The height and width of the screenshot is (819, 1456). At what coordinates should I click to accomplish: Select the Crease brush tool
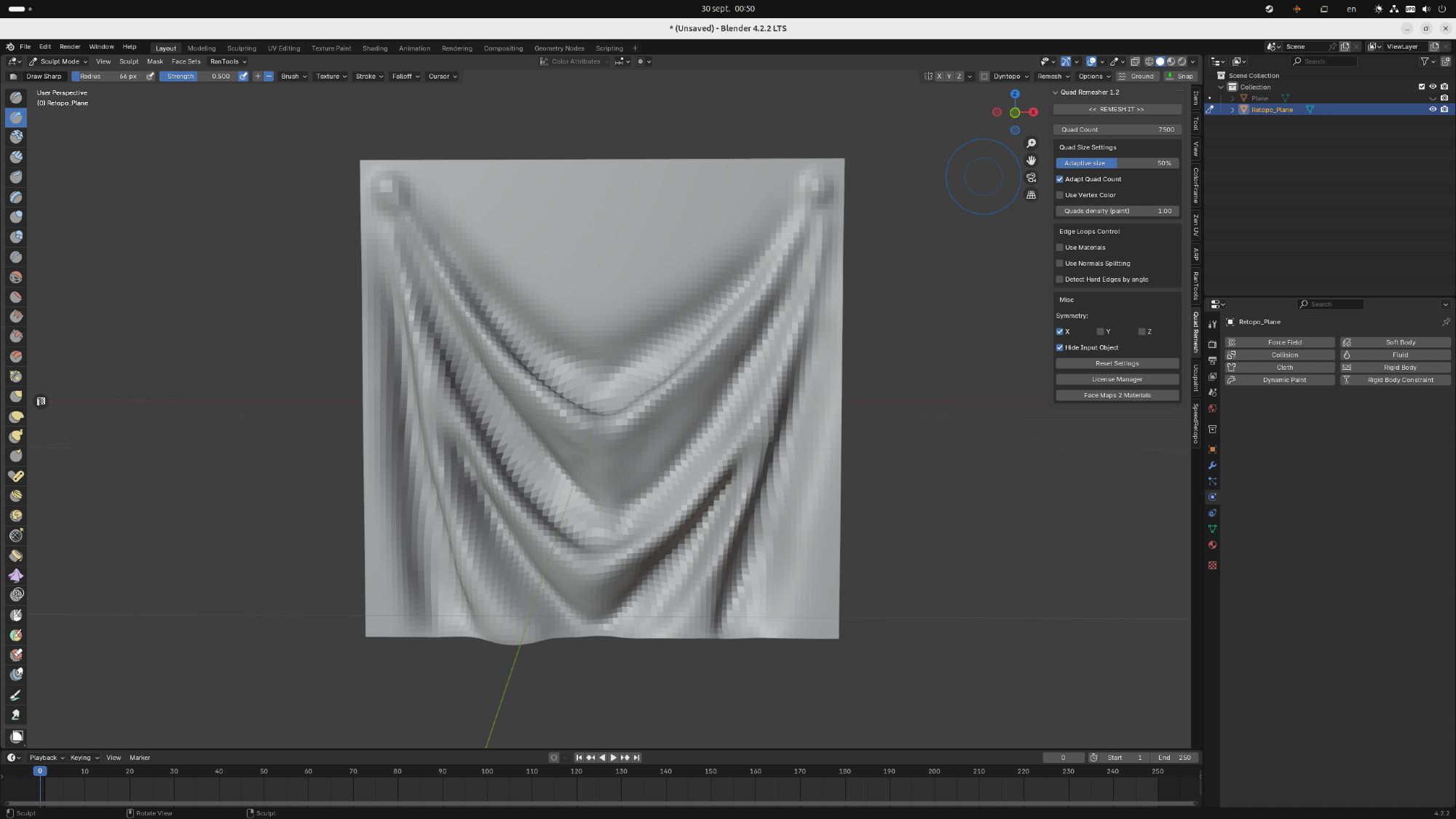click(16, 257)
